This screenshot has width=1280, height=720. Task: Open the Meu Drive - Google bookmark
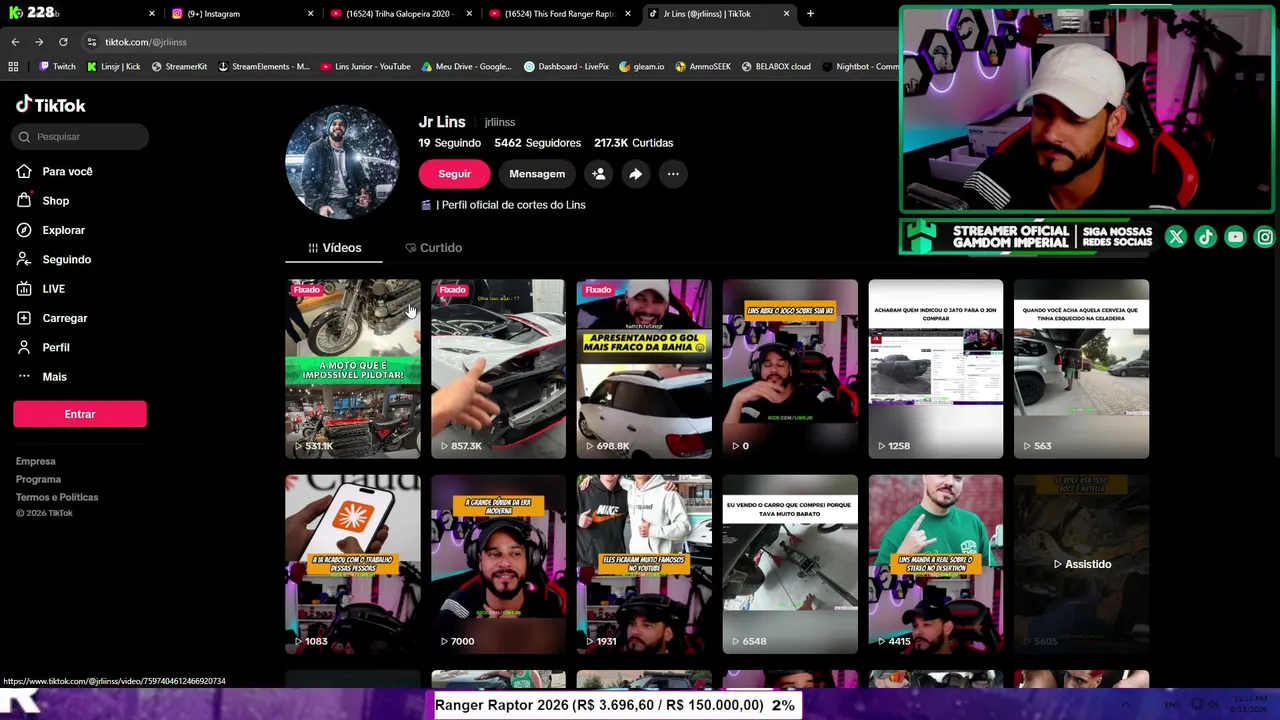[x=467, y=67]
